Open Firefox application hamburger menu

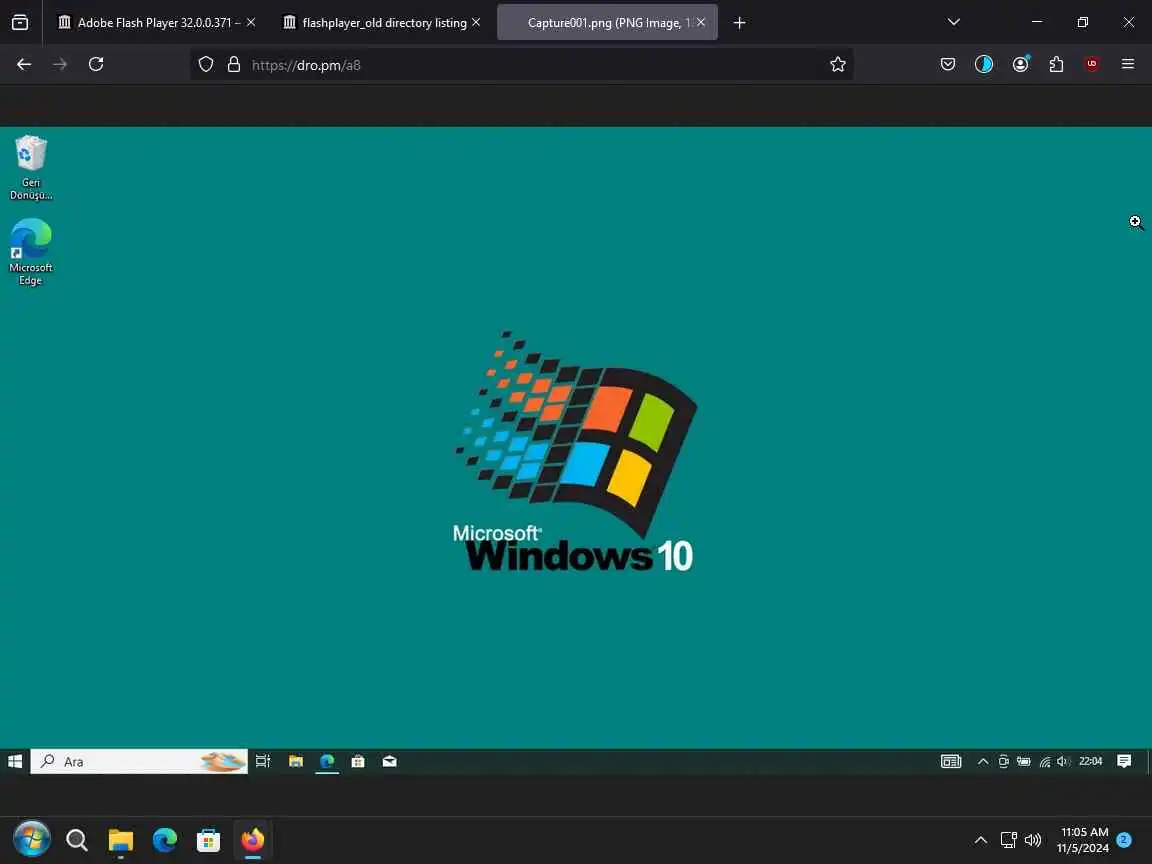point(1128,65)
